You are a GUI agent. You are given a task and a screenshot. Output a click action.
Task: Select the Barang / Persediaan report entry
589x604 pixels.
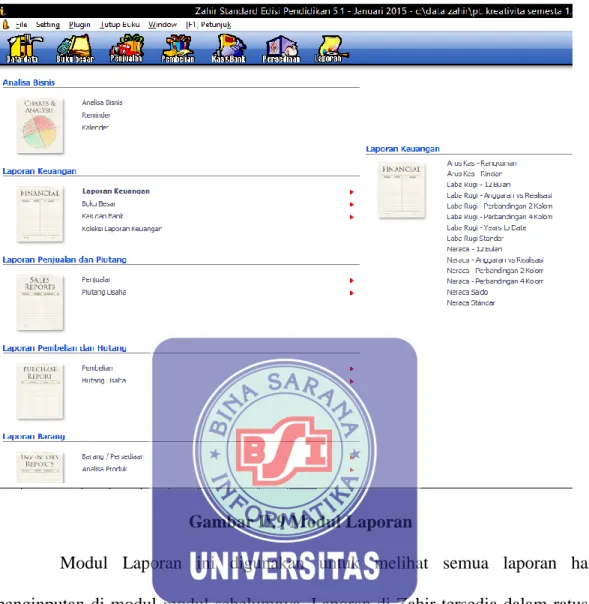point(112,457)
